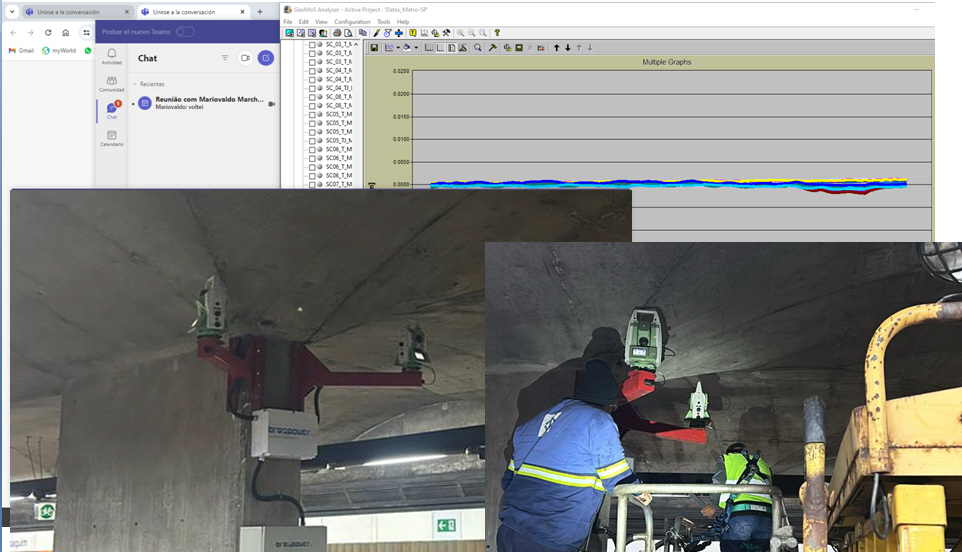This screenshot has width=962, height=552.
Task: Click the yellow exclamation message icon
Action: click(413, 33)
